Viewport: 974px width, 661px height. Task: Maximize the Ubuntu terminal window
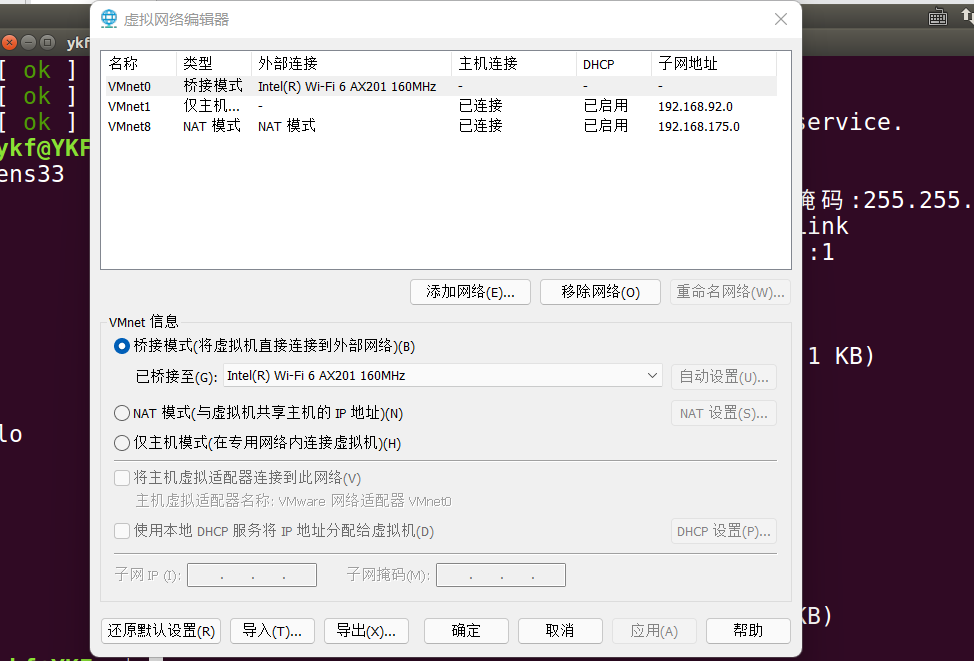(47, 42)
